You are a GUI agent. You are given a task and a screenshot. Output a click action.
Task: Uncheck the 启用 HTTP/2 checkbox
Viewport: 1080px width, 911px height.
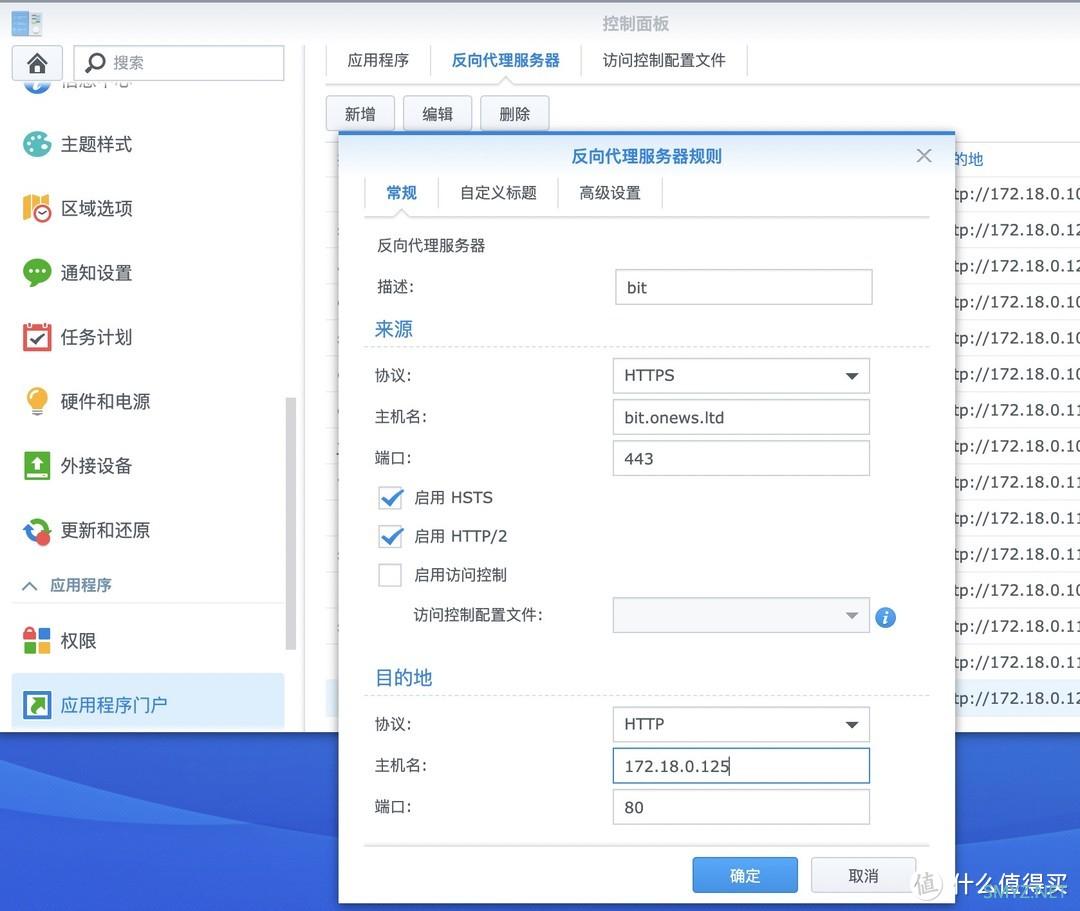pos(390,537)
